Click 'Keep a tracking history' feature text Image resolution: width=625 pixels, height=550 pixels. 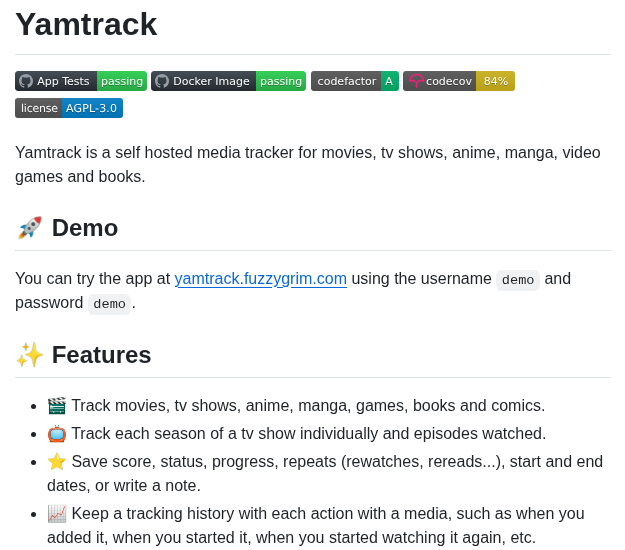316,525
